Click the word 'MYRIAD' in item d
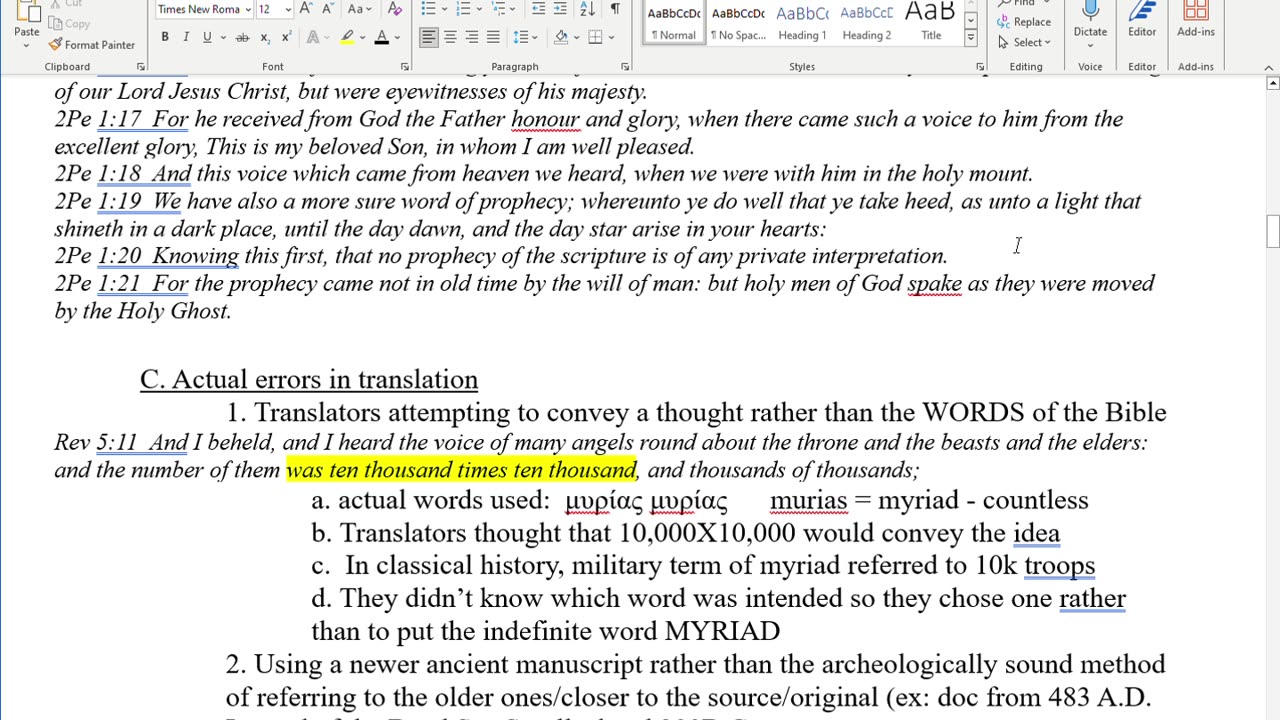The width and height of the screenshot is (1280, 720). [x=722, y=631]
